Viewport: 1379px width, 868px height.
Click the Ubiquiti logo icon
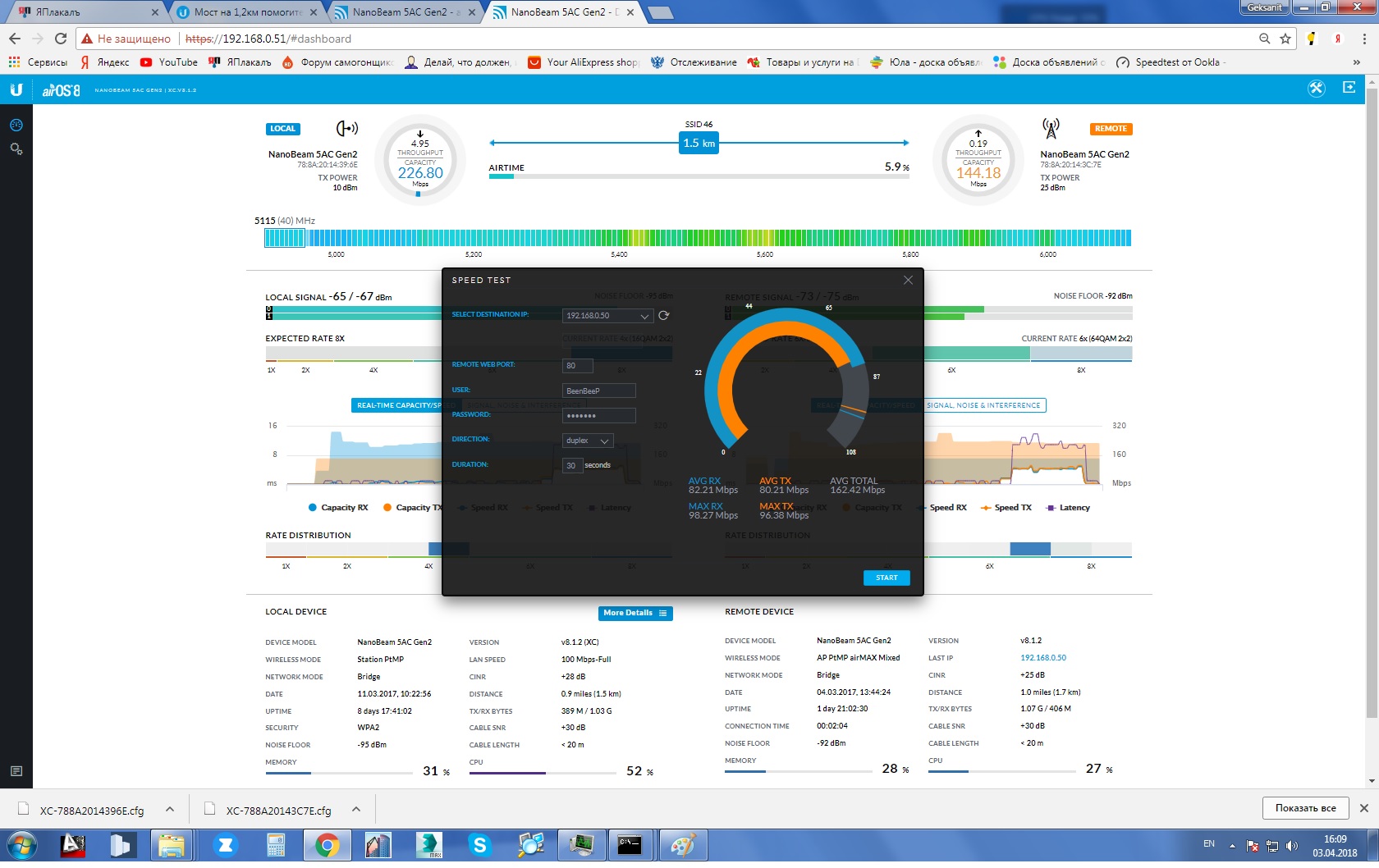click(x=16, y=90)
